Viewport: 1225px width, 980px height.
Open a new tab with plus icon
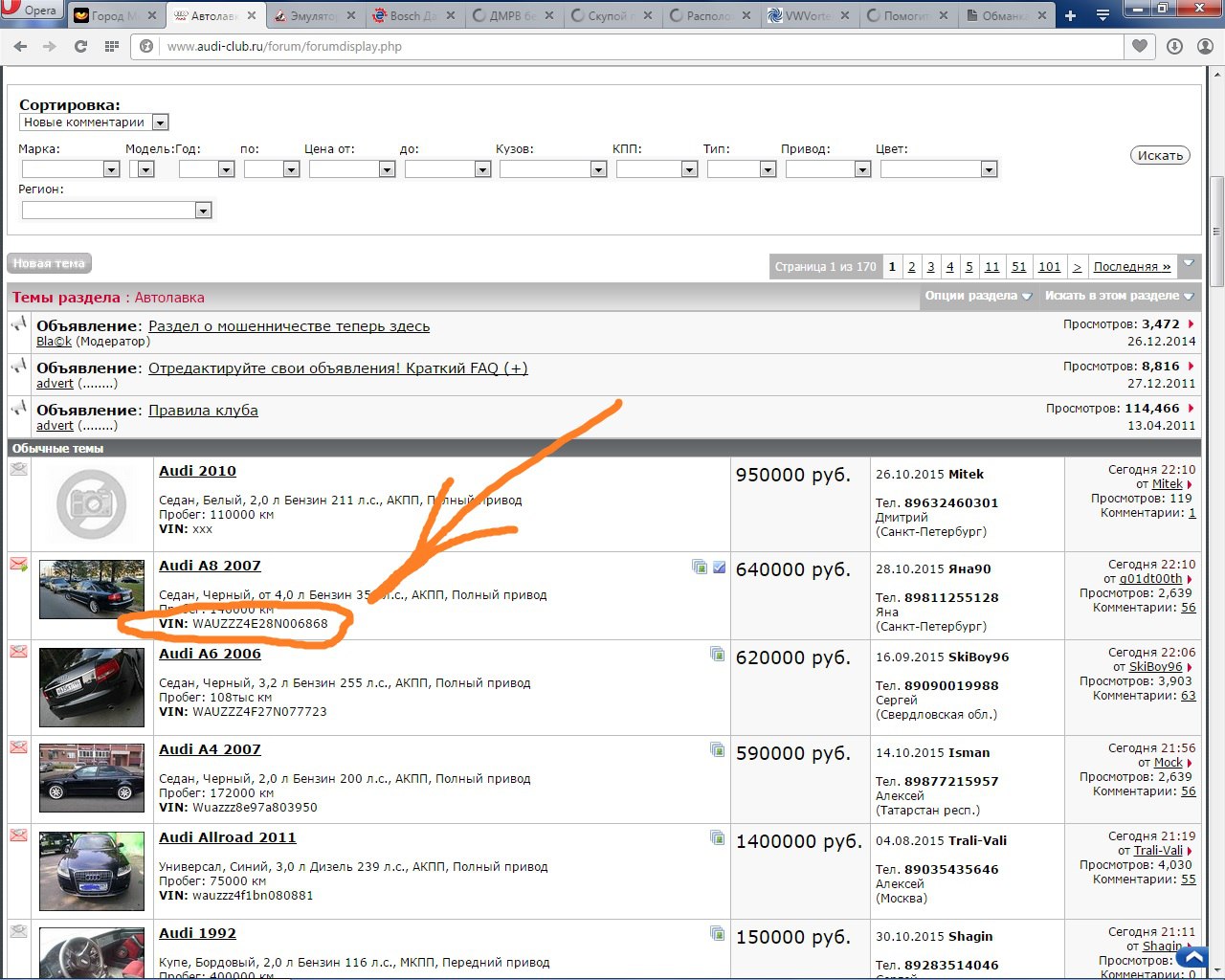tap(1070, 15)
